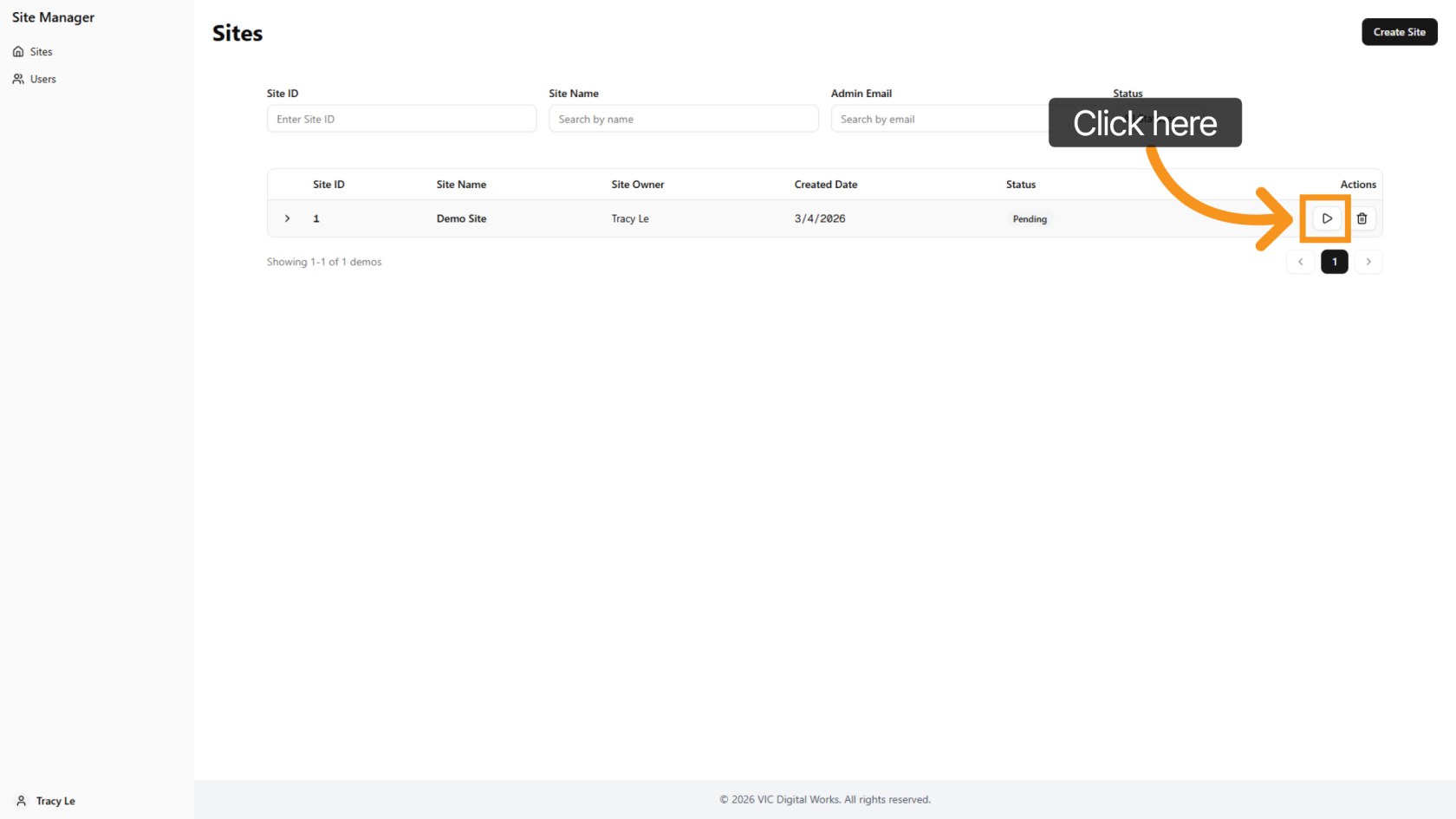Go to previous page with left chevron
The width and height of the screenshot is (1456, 819).
coord(1300,262)
